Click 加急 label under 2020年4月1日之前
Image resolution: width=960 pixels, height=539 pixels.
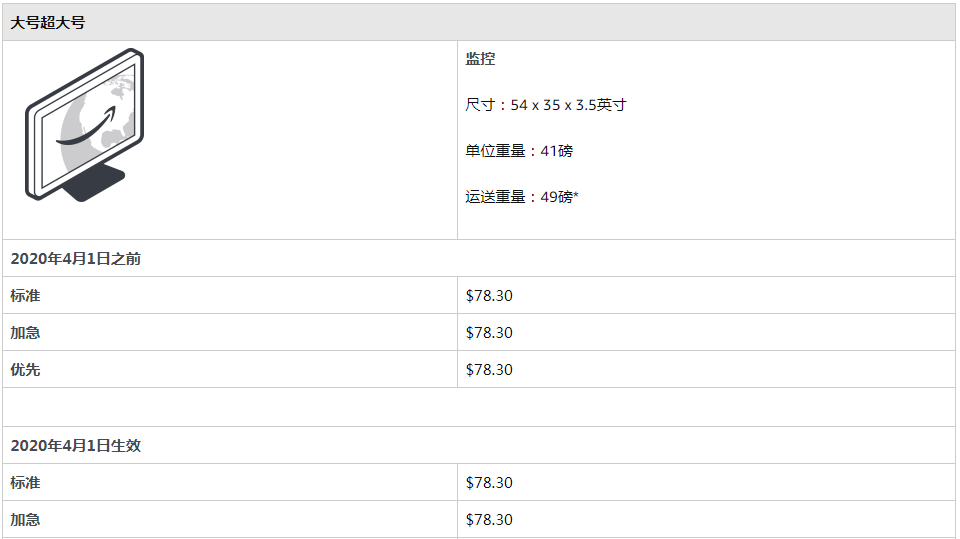click(26, 333)
